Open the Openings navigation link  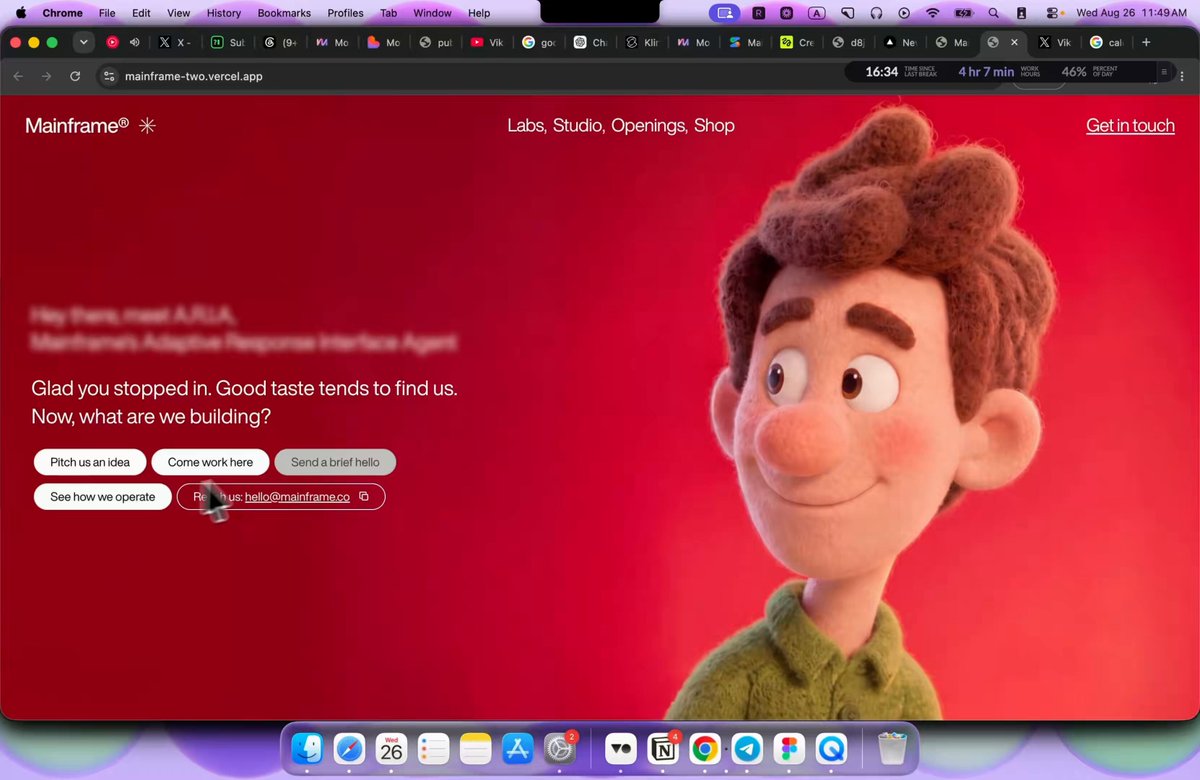click(x=649, y=126)
